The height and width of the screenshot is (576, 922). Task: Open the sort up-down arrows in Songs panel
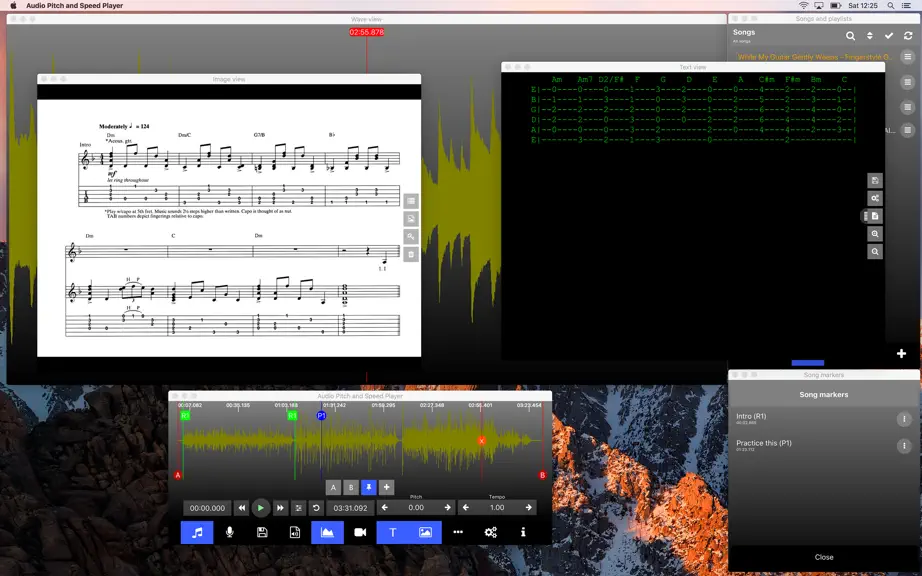click(870, 36)
